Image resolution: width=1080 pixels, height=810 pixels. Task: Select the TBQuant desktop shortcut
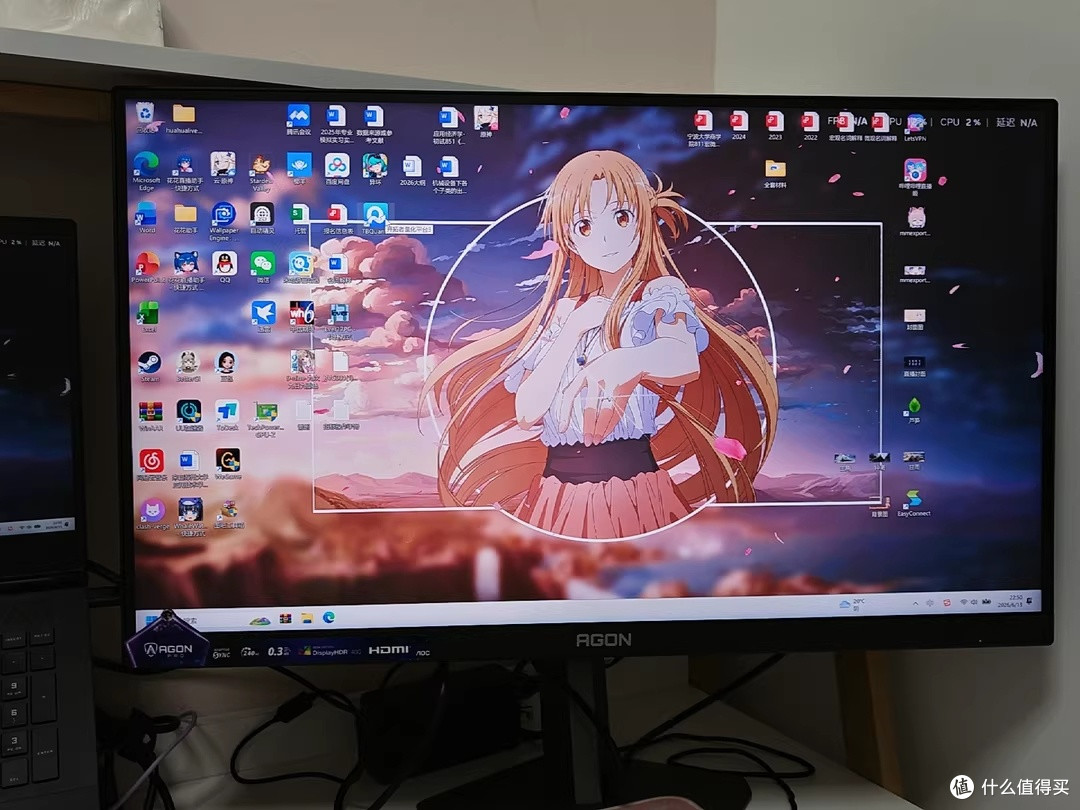pos(375,219)
